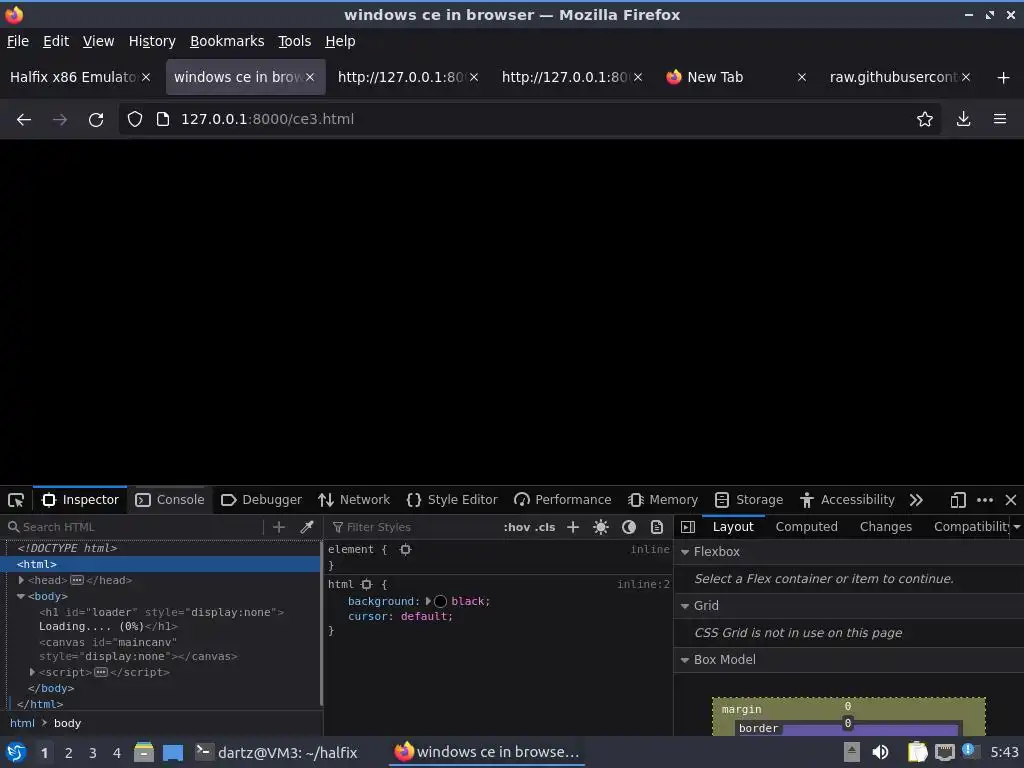Collapse the Box Model section
The height and width of the screenshot is (768, 1024).
click(685, 661)
